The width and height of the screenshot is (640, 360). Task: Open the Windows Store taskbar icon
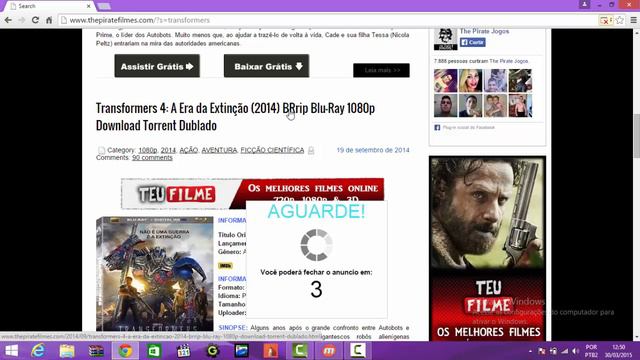[x=154, y=351]
